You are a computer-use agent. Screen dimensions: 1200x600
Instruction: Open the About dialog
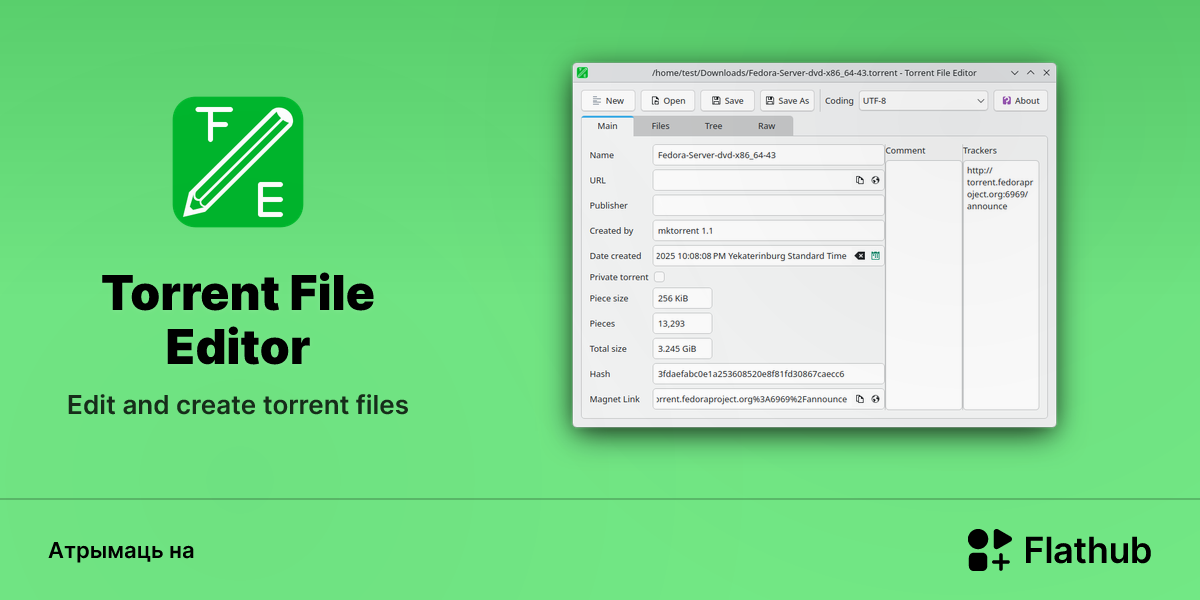click(1020, 101)
